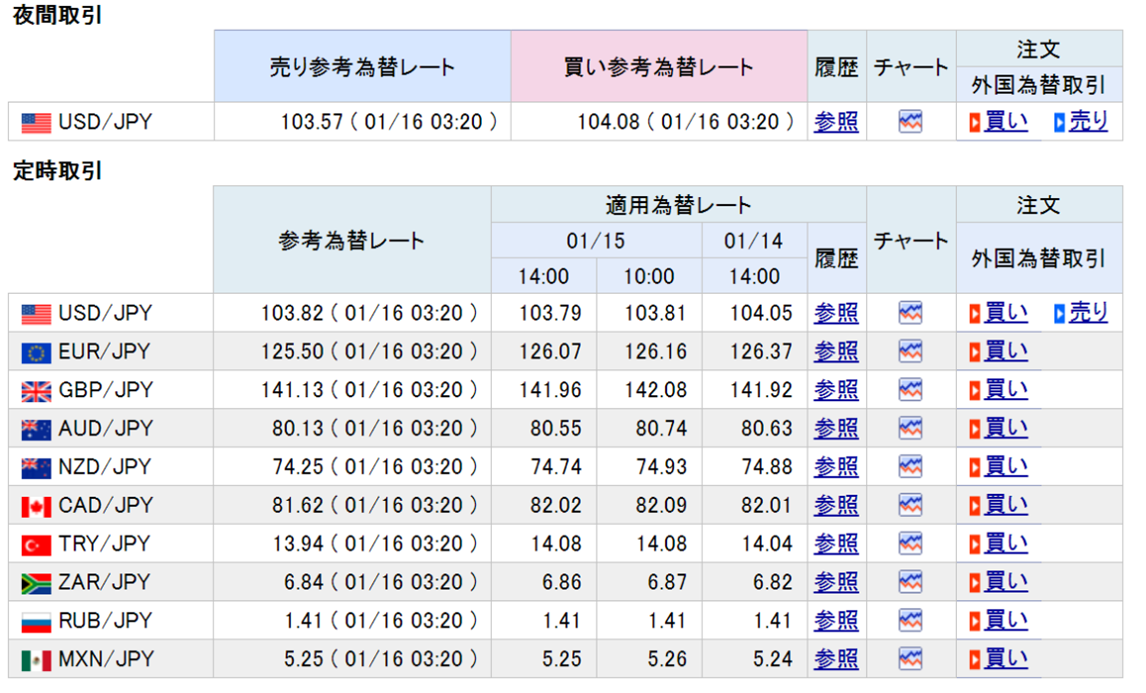
Task: Click the 適用為替レート header
Action: click(x=678, y=205)
